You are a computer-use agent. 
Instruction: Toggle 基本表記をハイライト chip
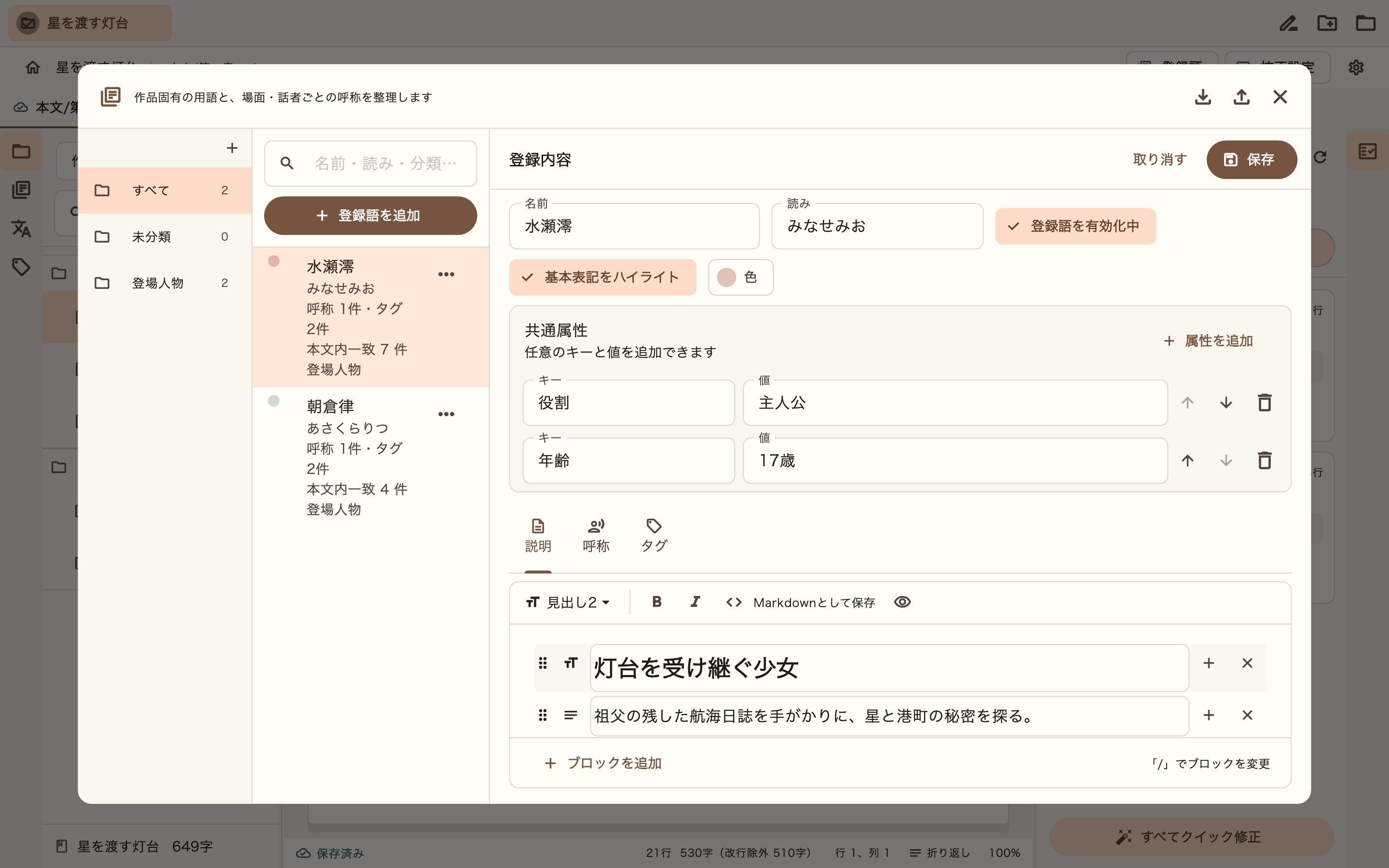click(603, 277)
